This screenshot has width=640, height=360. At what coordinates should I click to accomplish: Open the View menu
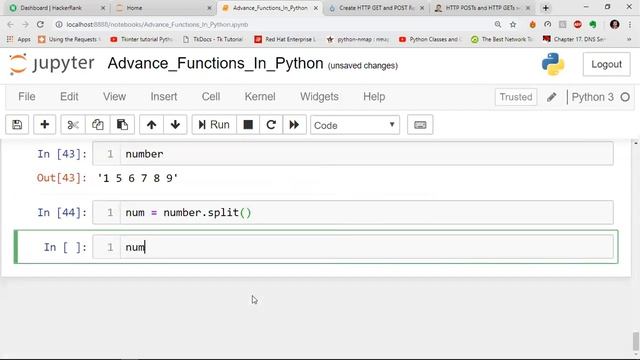coord(114,97)
